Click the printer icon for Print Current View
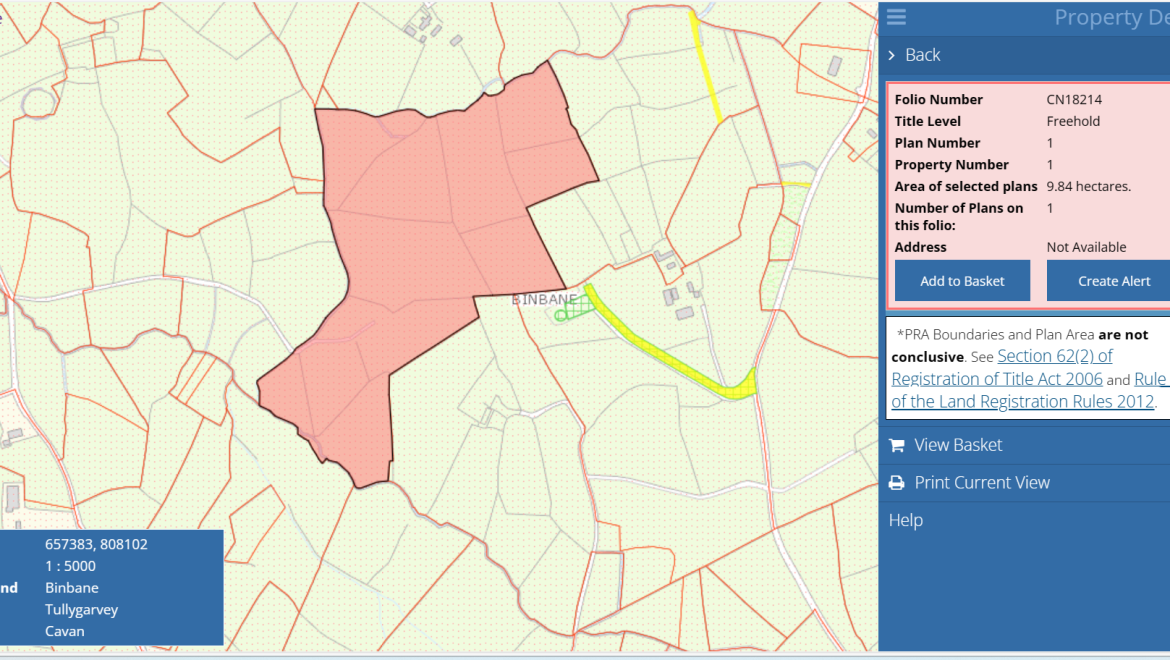 897,483
